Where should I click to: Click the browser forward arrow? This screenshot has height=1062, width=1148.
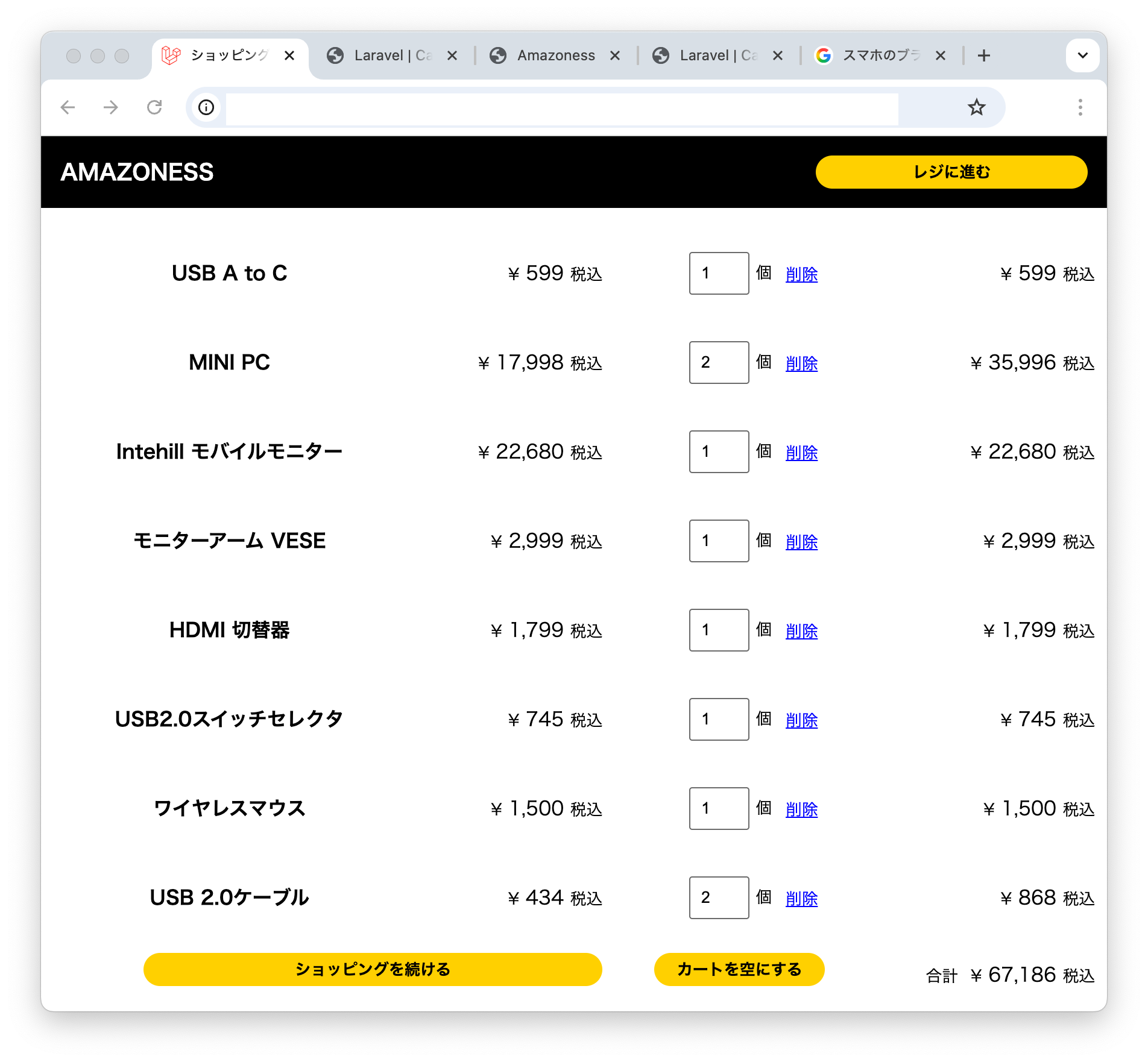pyautogui.click(x=111, y=107)
